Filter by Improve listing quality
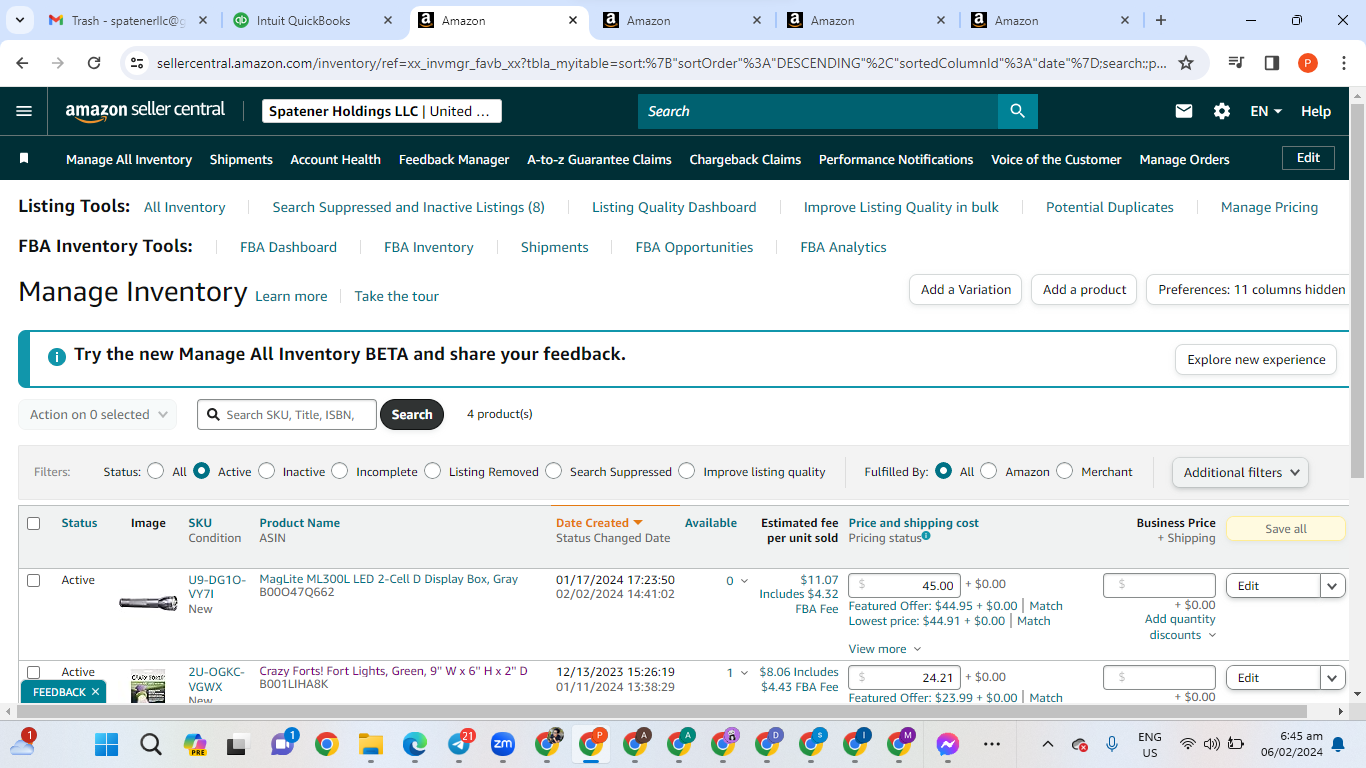This screenshot has width=1366, height=768. [687, 471]
